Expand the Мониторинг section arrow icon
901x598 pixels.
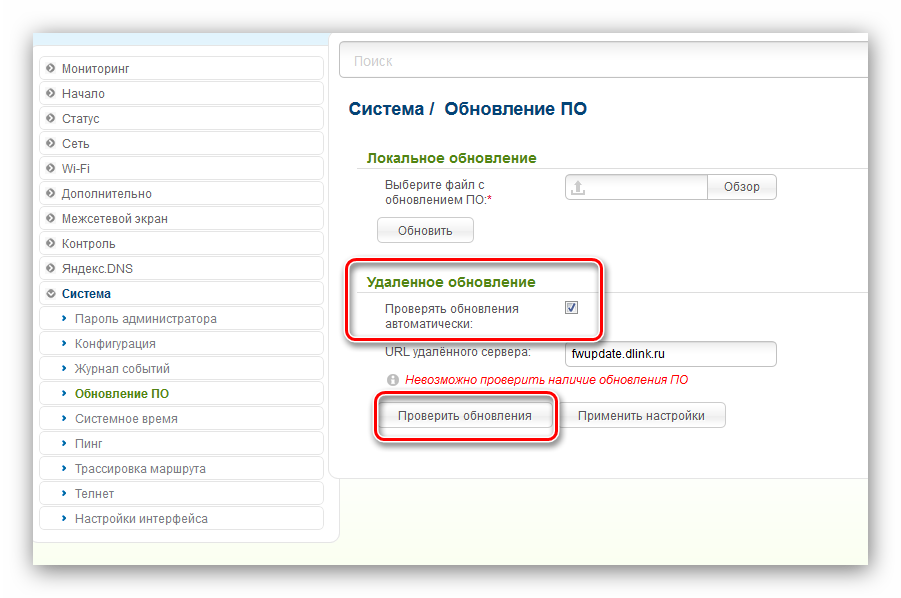[51, 68]
